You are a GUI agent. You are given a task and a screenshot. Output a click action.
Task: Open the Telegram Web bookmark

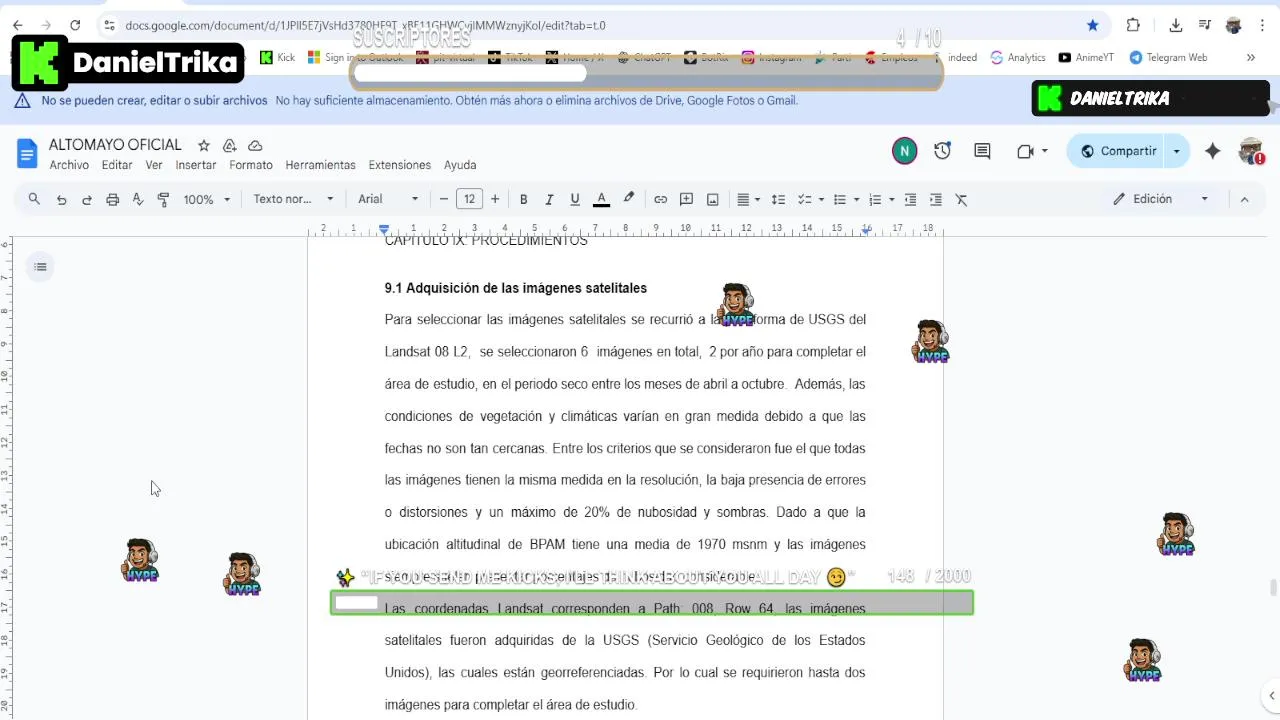[1168, 57]
